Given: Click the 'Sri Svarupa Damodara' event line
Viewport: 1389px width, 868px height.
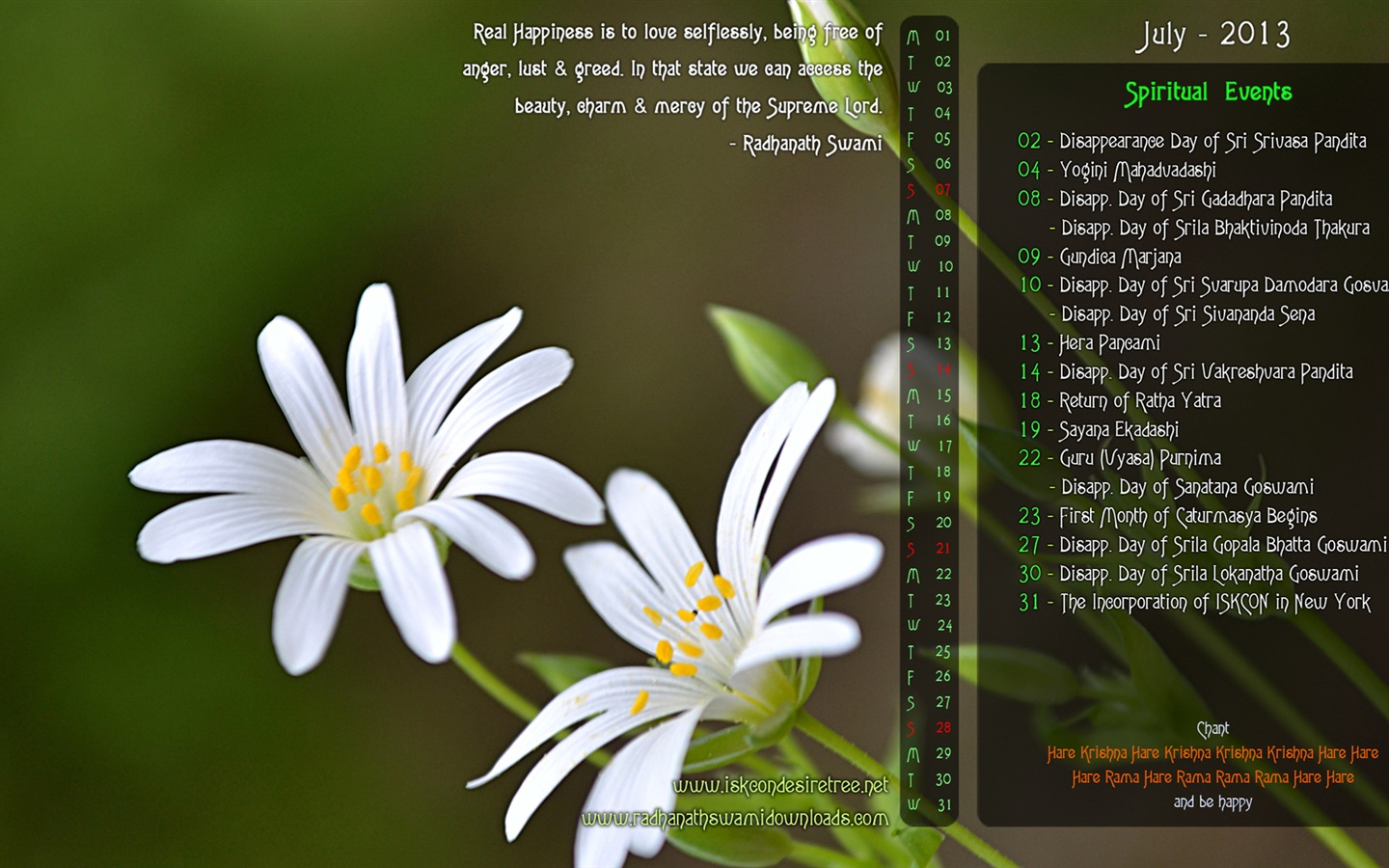Looking at the screenshot, I should point(1223,285).
